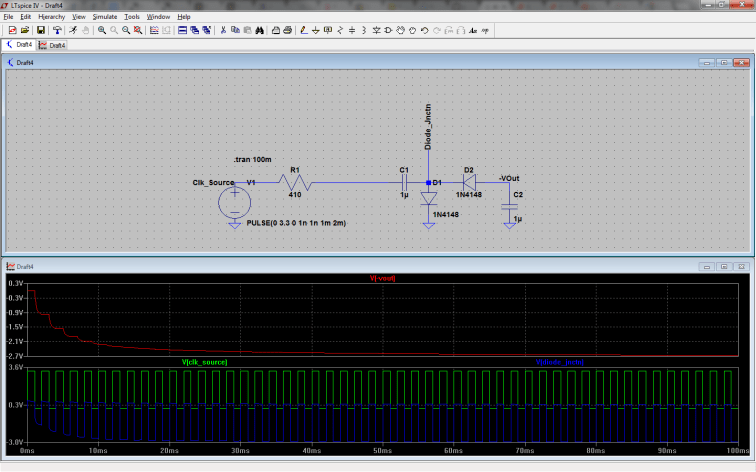Screen dimensions: 756x472
Task: Select the Draw Wire pencil tool
Action: [x=302, y=31]
